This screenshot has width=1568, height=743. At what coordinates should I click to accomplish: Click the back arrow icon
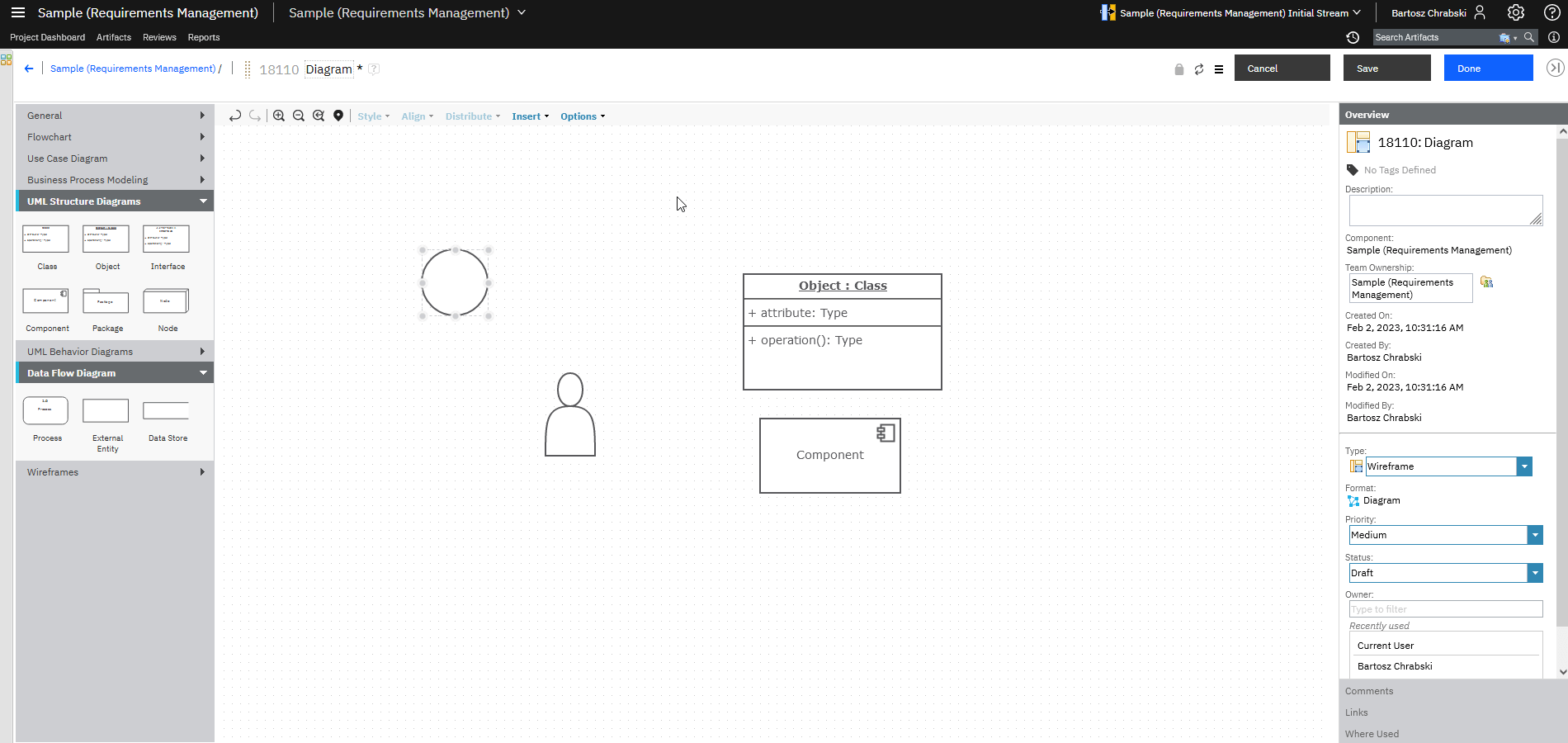[x=29, y=69]
